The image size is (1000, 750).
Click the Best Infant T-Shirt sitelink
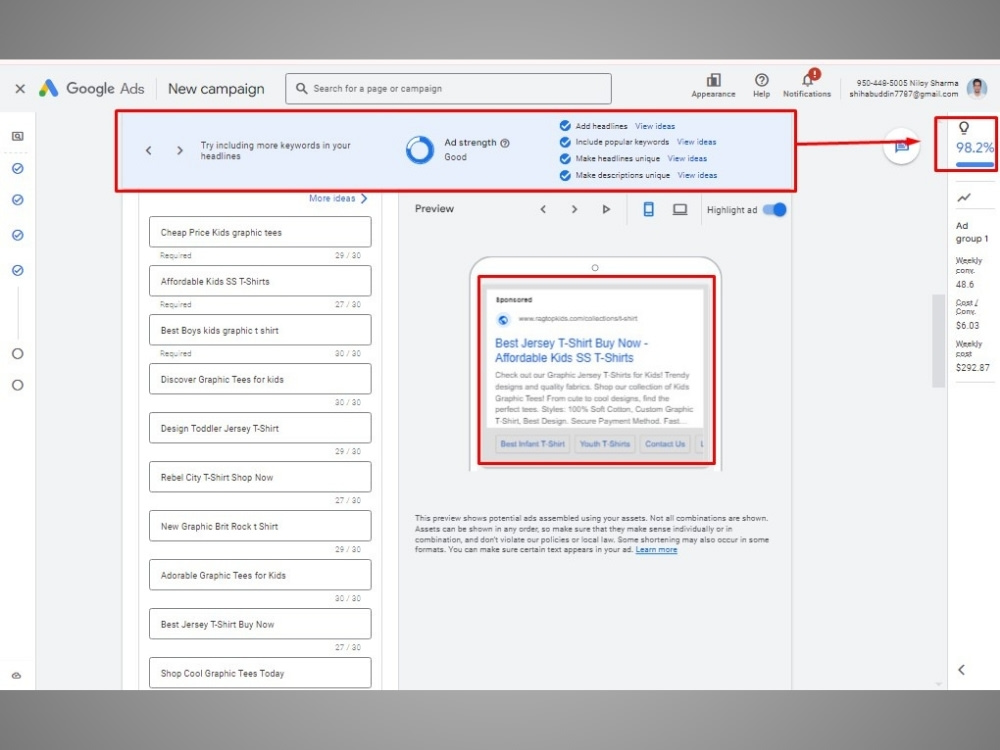pyautogui.click(x=533, y=444)
